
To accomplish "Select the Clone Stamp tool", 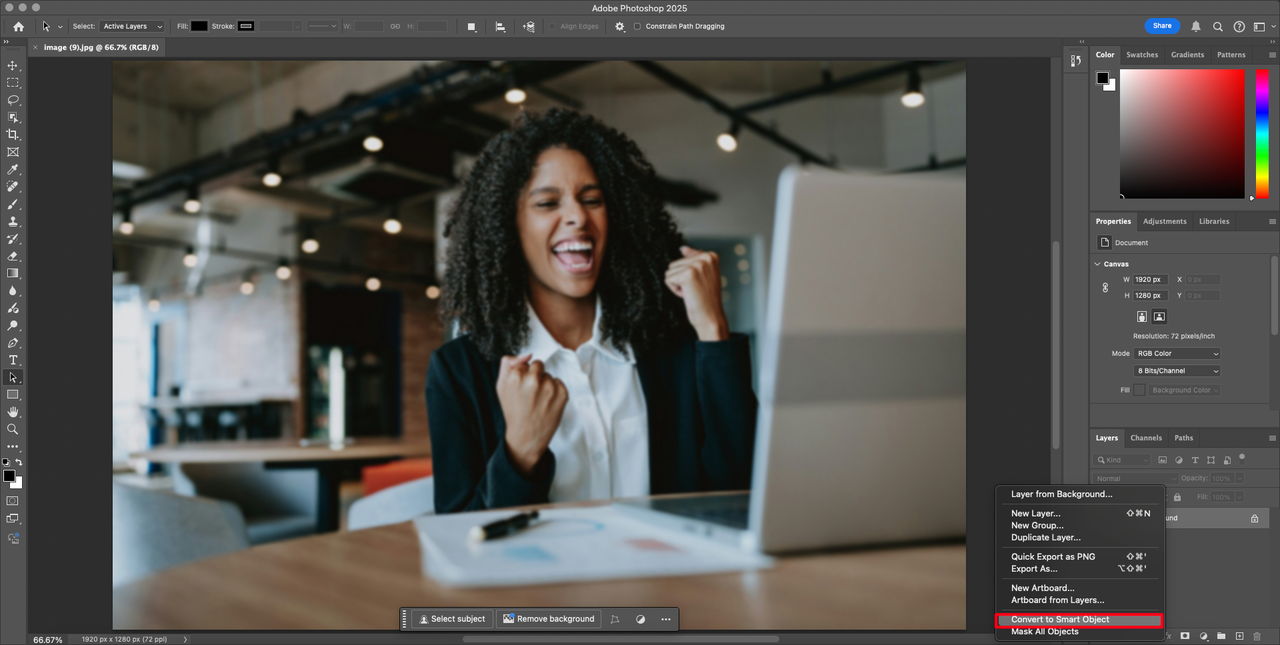I will point(13,221).
